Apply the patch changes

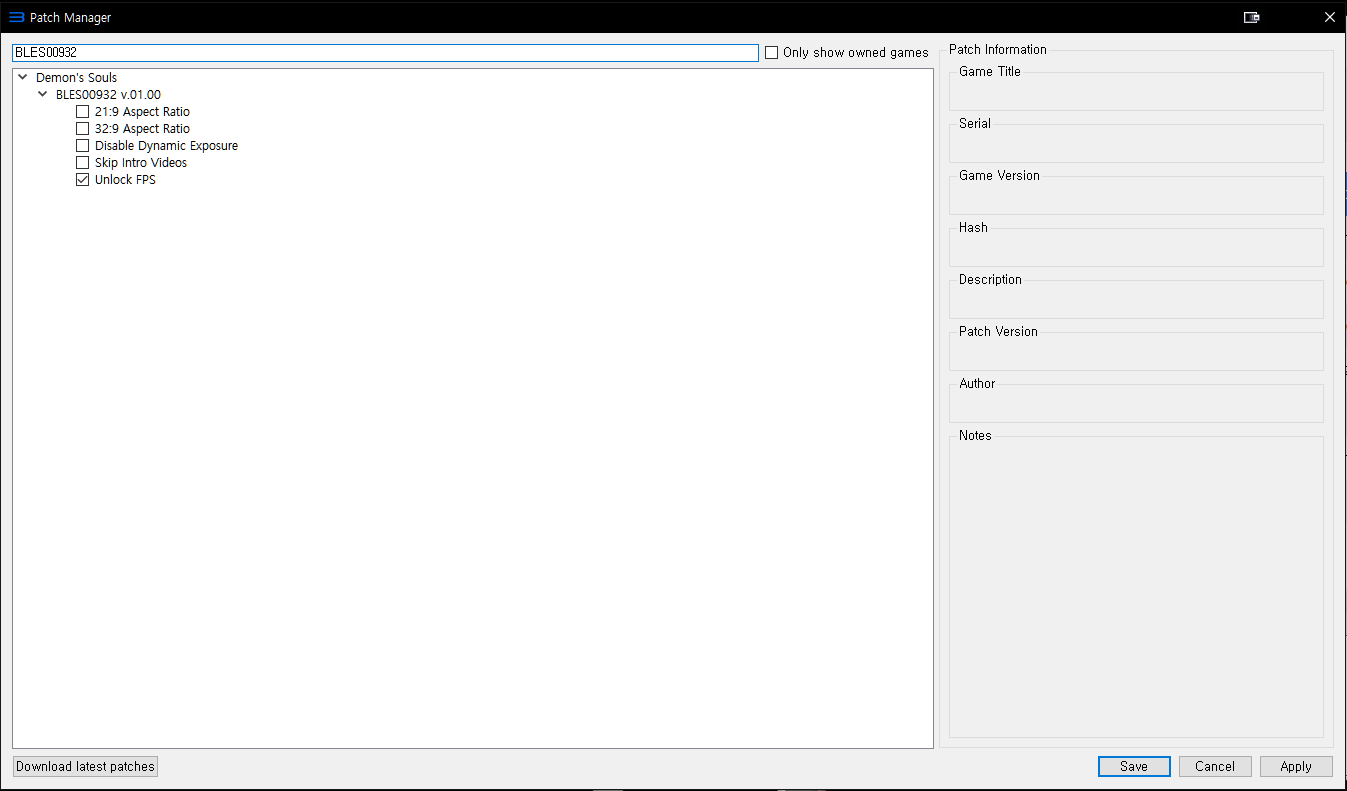[1296, 767]
